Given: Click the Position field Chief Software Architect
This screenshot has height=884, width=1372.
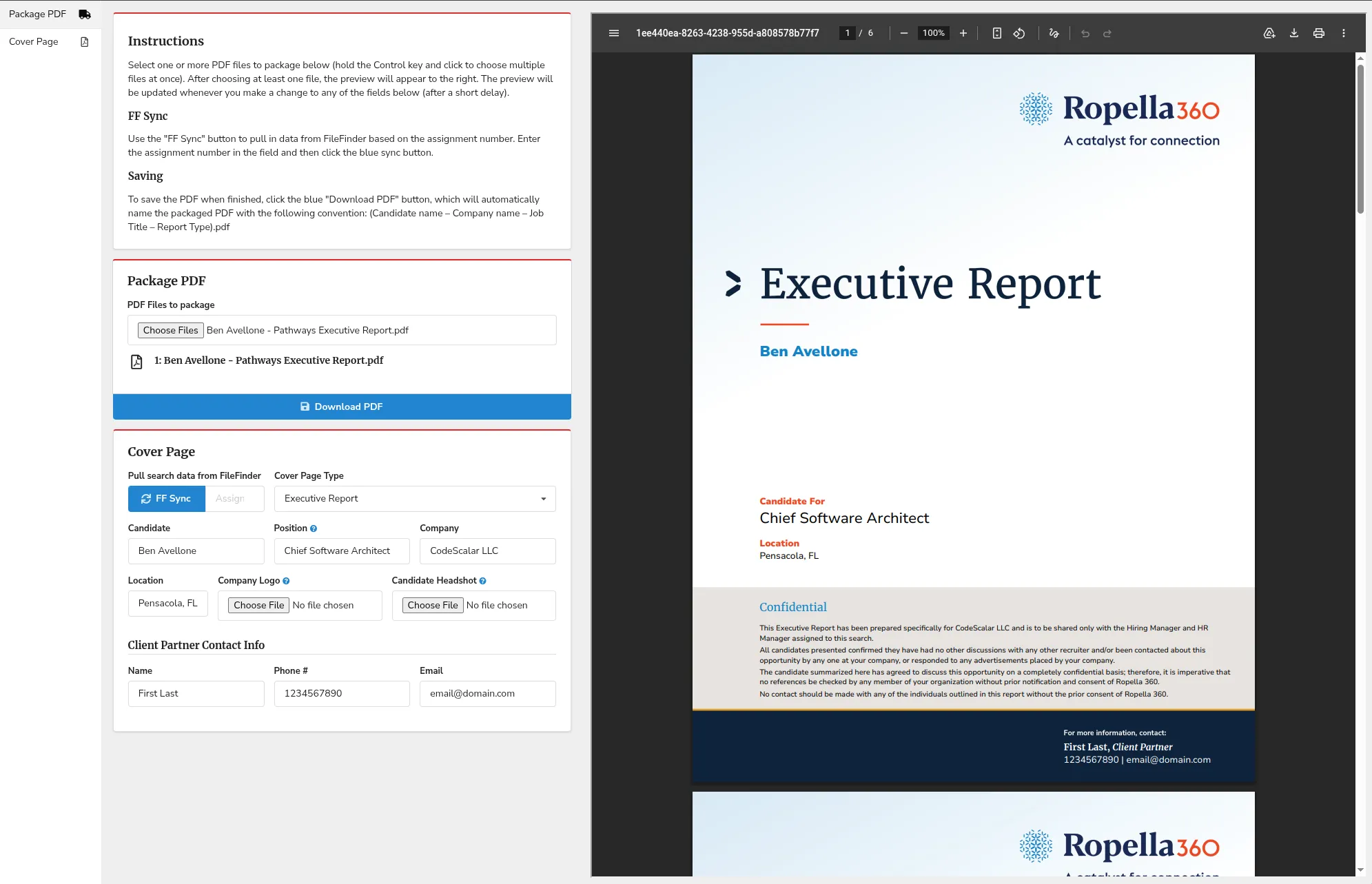Looking at the screenshot, I should [342, 551].
